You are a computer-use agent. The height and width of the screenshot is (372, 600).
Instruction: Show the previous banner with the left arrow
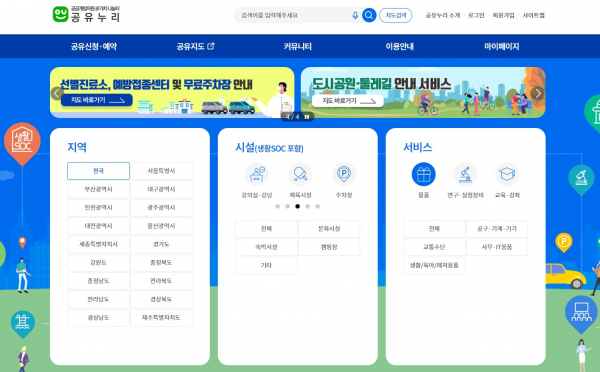(57, 93)
